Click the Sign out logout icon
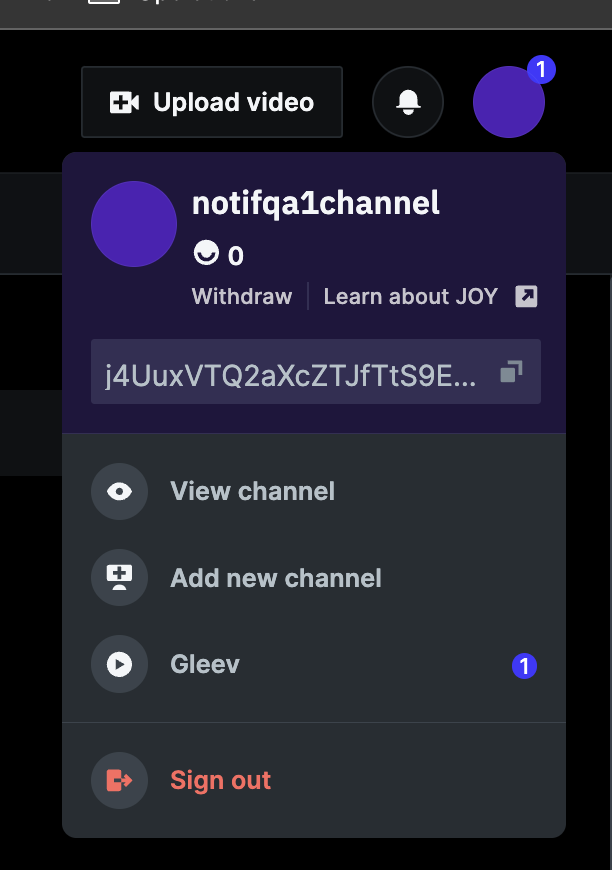The image size is (612, 870). [x=119, y=780]
